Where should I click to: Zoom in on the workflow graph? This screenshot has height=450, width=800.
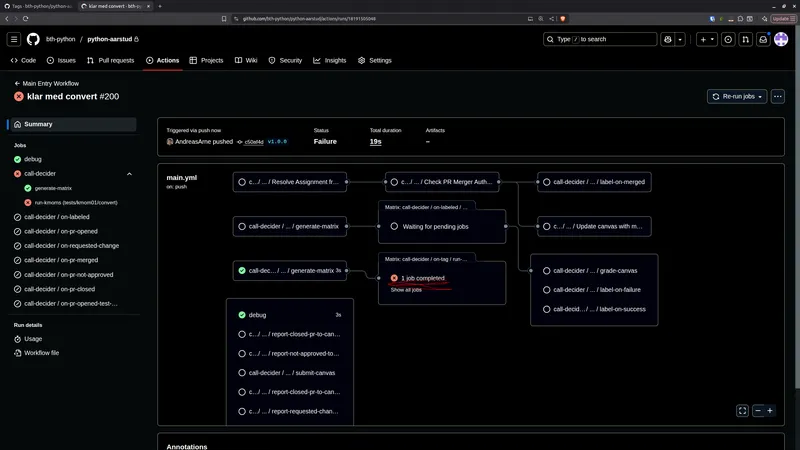(770, 411)
